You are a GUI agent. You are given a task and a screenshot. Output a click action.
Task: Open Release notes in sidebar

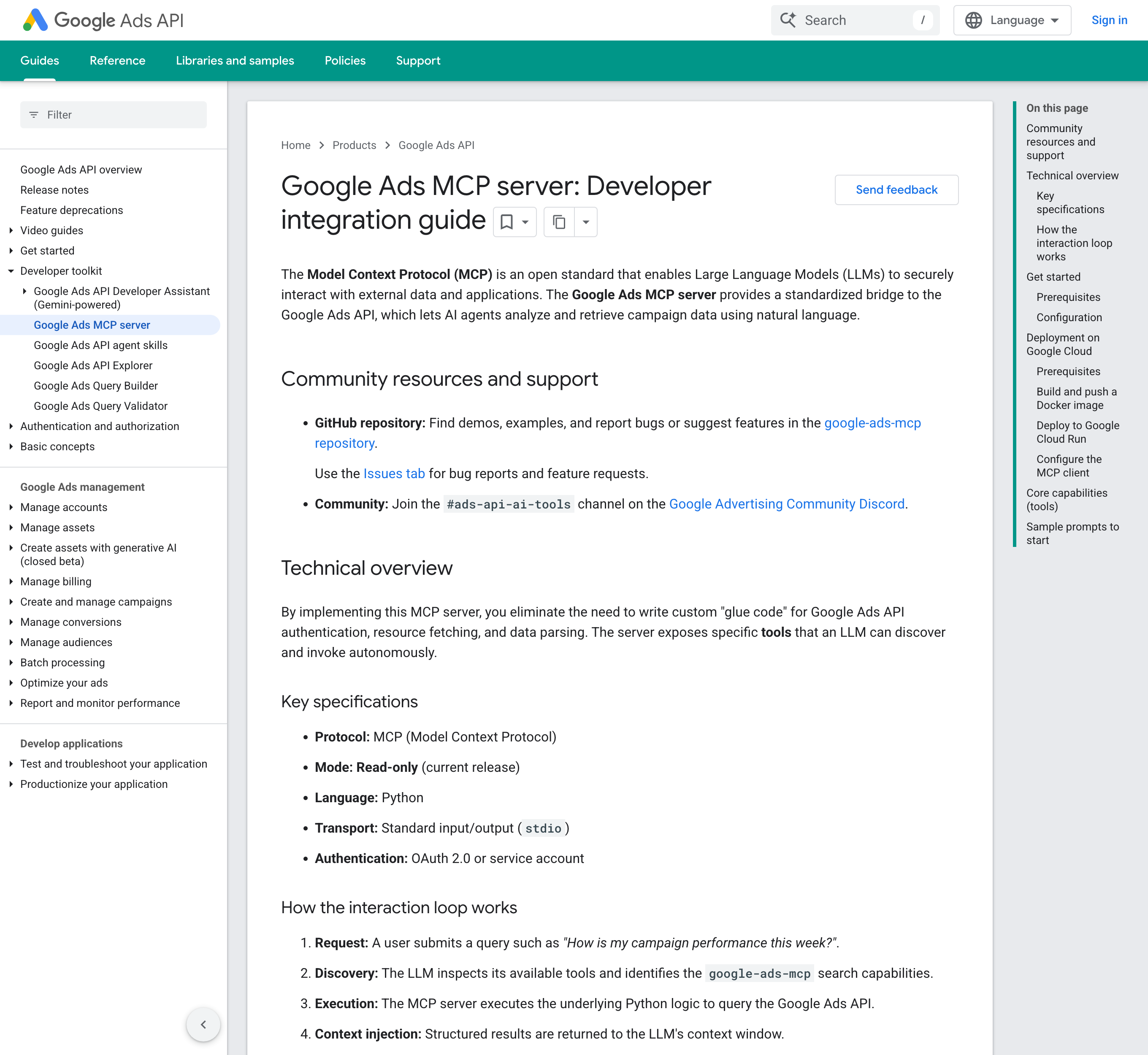[54, 190]
